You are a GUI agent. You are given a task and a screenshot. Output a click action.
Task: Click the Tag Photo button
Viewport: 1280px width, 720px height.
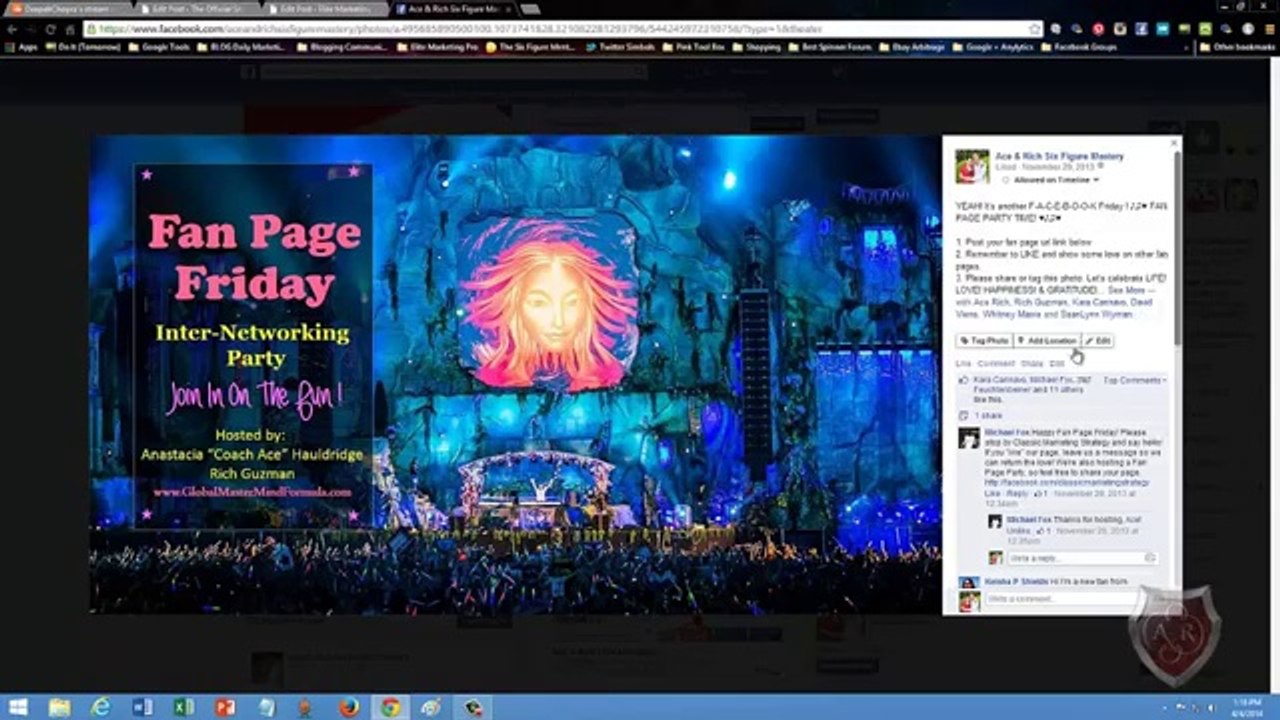pyautogui.click(x=984, y=341)
